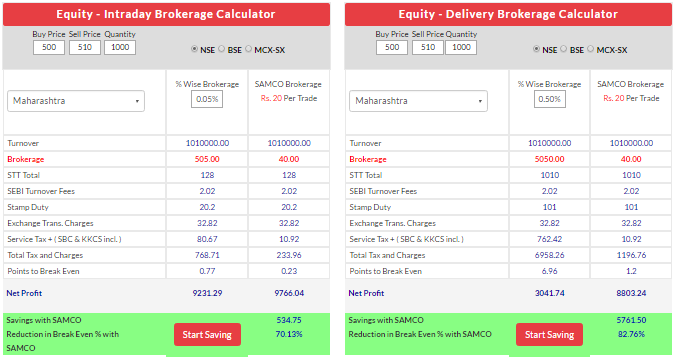
Task: Click Intraday points to break even 0.77
Action: pos(207,271)
